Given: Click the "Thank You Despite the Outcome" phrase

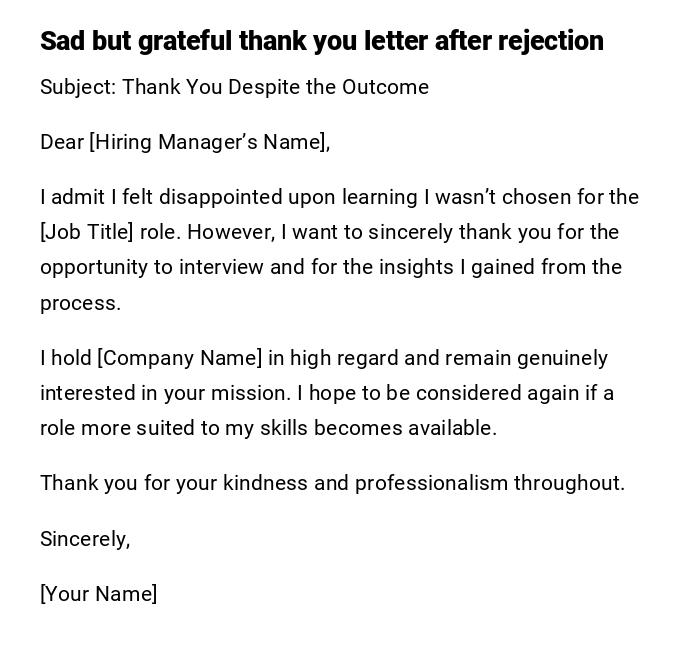Looking at the screenshot, I should click(275, 87).
